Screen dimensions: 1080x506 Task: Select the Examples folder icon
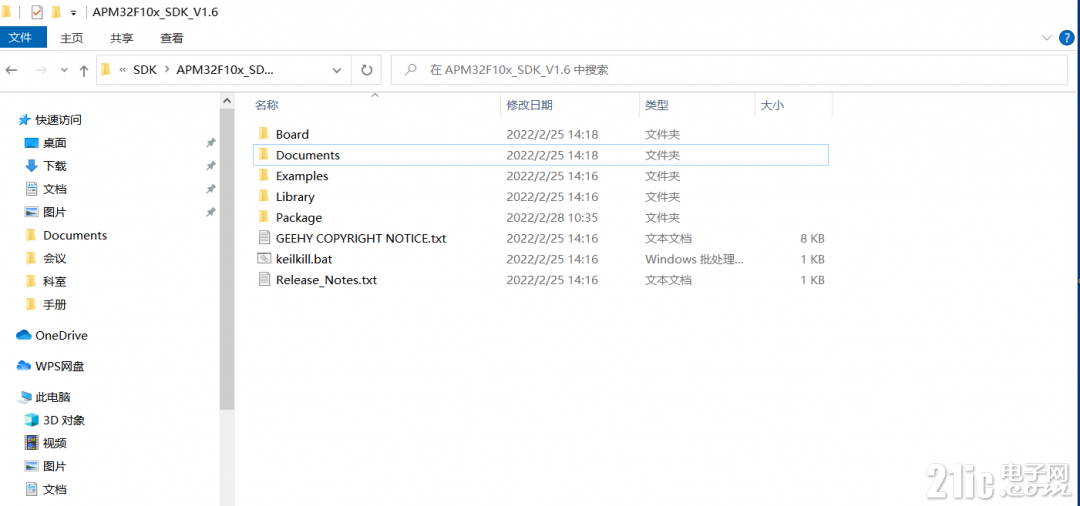click(263, 176)
